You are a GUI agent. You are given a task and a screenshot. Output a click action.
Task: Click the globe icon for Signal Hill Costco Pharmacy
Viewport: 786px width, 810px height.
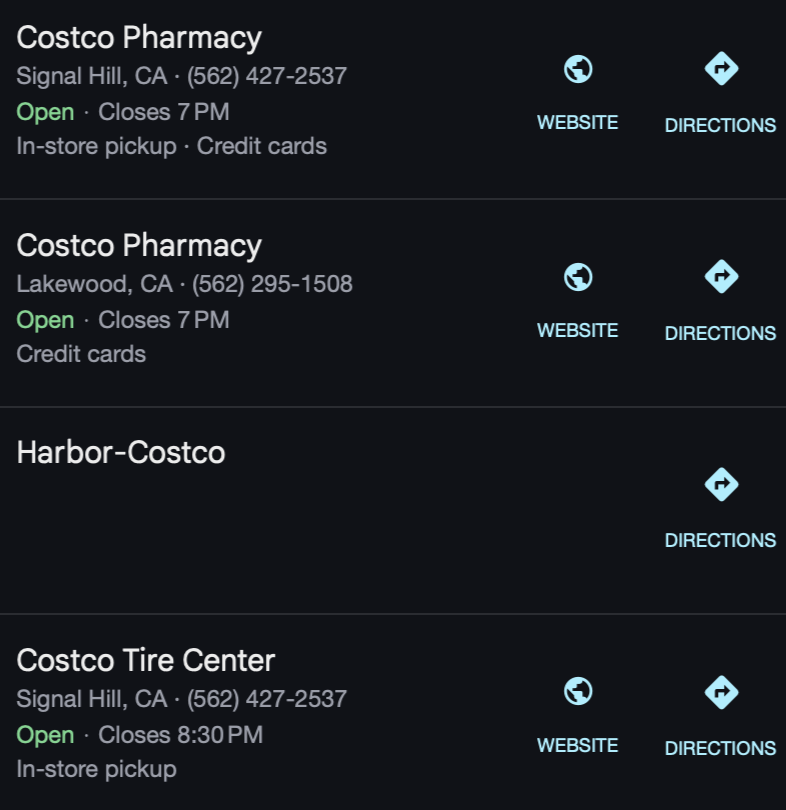click(x=578, y=69)
